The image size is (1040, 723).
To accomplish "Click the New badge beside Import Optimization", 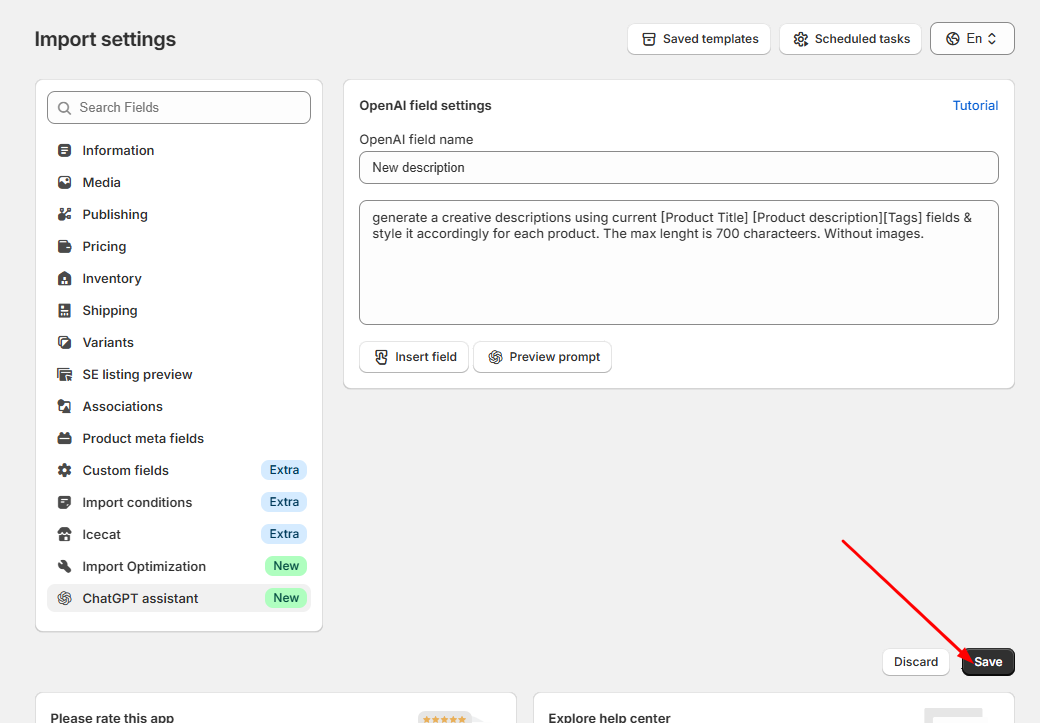I will pos(286,566).
